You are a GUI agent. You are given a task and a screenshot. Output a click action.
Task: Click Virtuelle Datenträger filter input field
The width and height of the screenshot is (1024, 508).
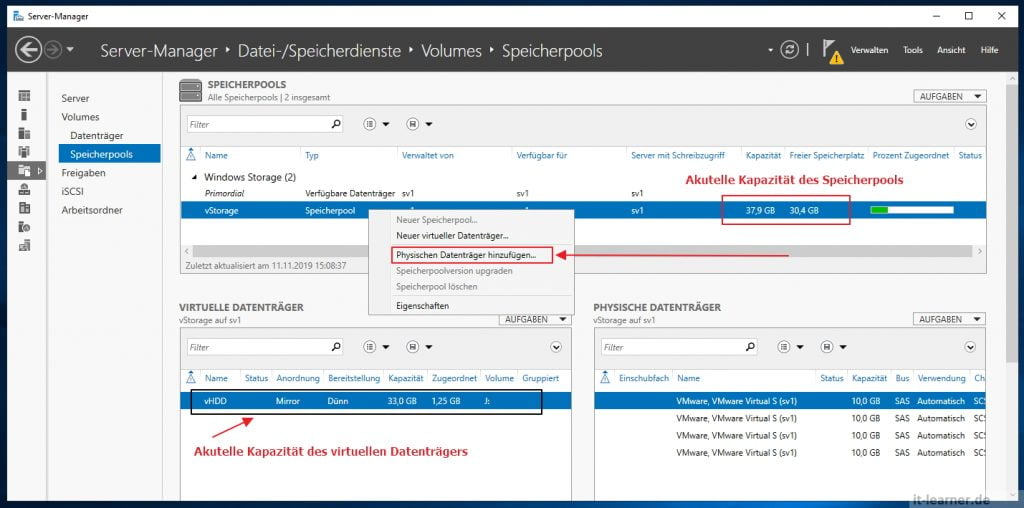coord(257,347)
